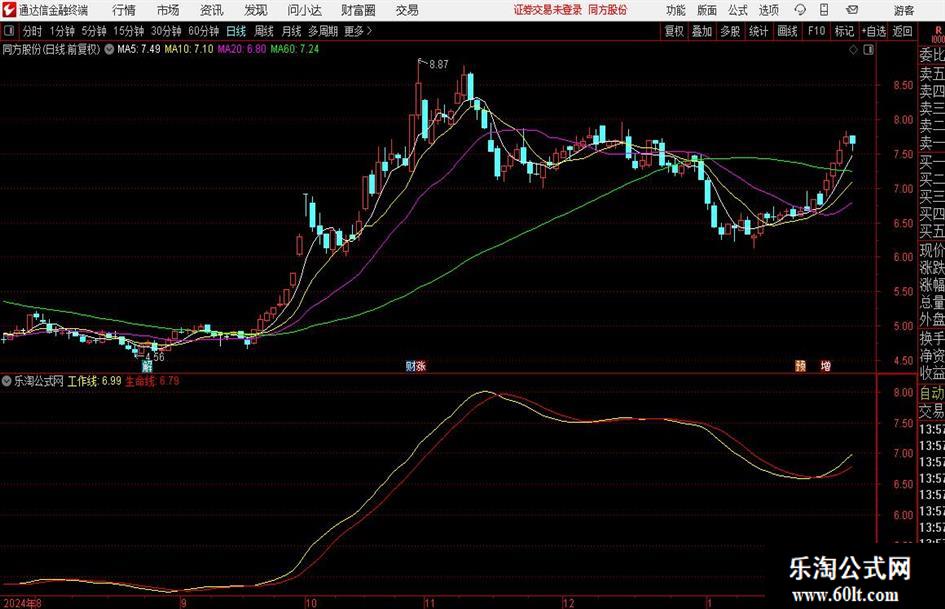Image resolution: width=945 pixels, height=609 pixels.
Task: Open the 版面 menu
Action: point(707,10)
